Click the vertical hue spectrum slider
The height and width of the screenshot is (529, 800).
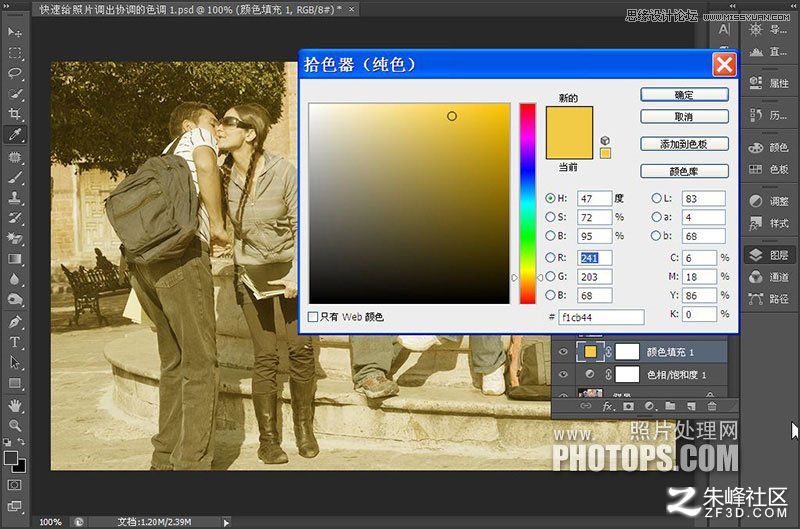tap(528, 204)
